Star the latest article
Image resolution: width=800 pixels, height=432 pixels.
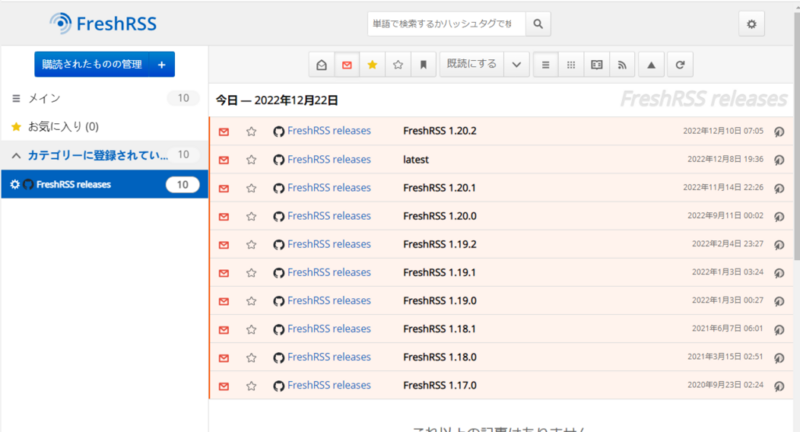point(251,160)
